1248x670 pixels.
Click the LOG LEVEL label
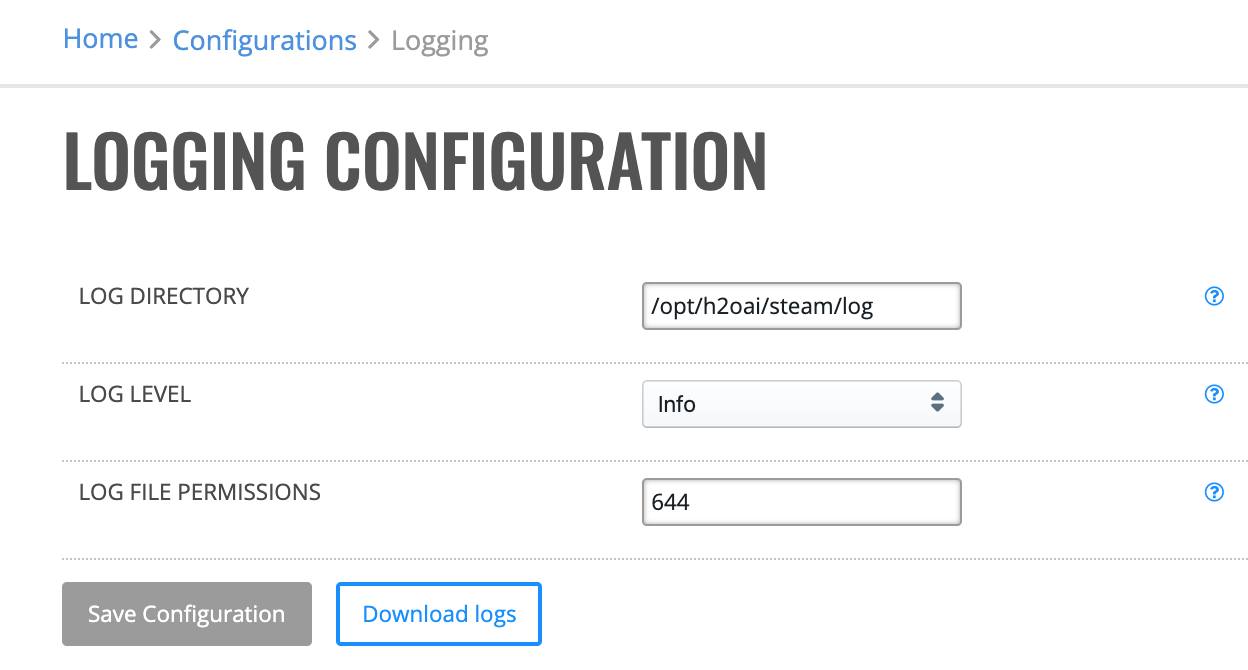click(135, 394)
